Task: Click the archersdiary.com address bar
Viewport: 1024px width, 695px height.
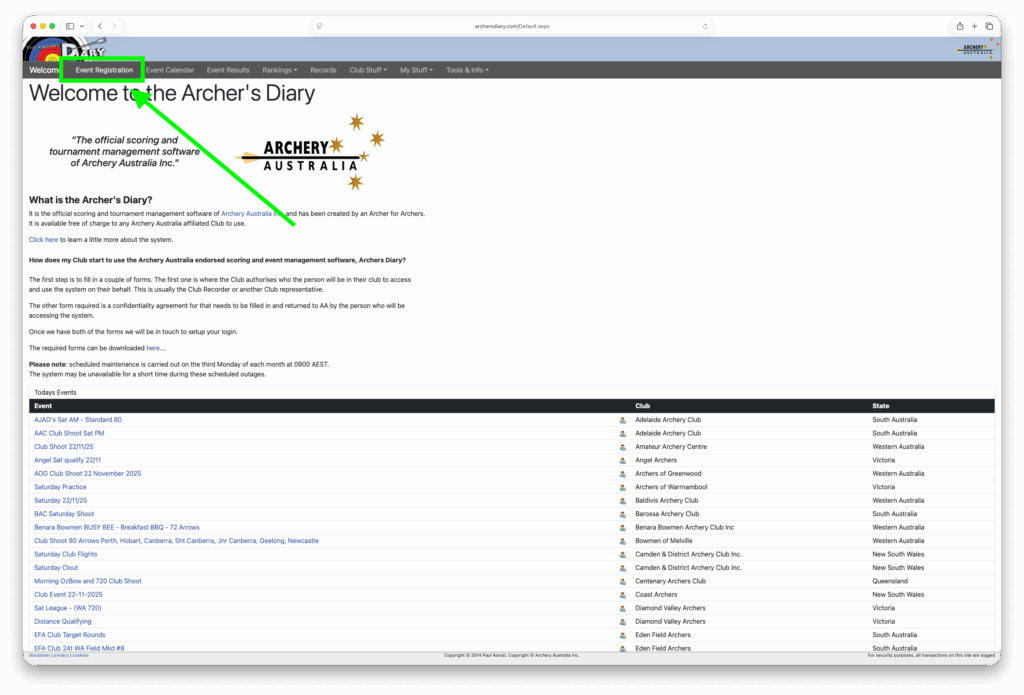Action: 512,26
